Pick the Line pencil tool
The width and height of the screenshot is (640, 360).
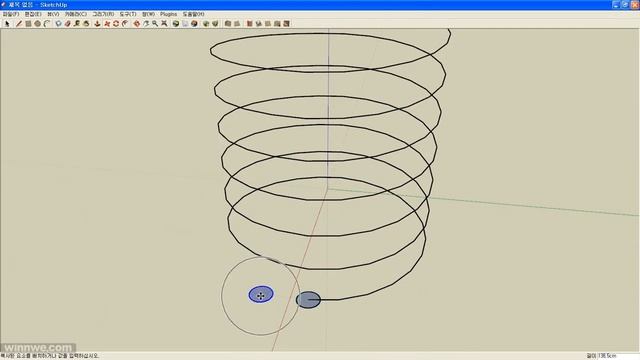[x=19, y=24]
